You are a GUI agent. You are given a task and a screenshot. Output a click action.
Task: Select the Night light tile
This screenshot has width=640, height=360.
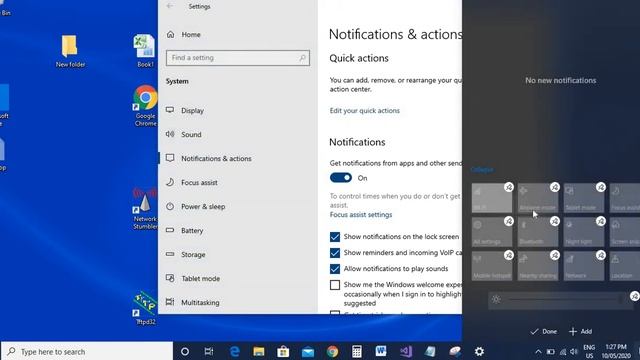(584, 232)
